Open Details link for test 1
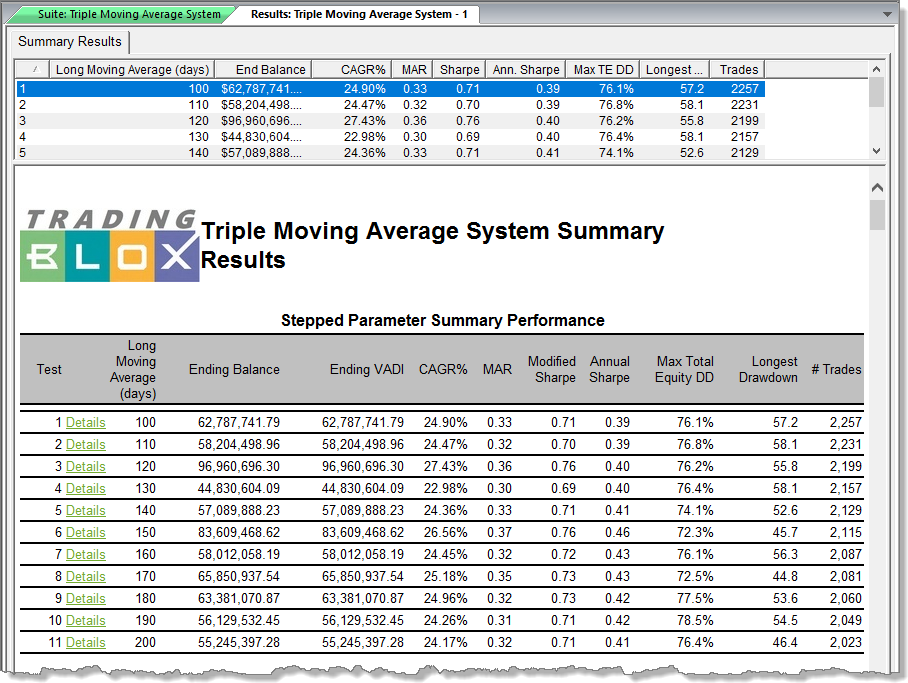The width and height of the screenshot is (908, 683). tap(85, 423)
